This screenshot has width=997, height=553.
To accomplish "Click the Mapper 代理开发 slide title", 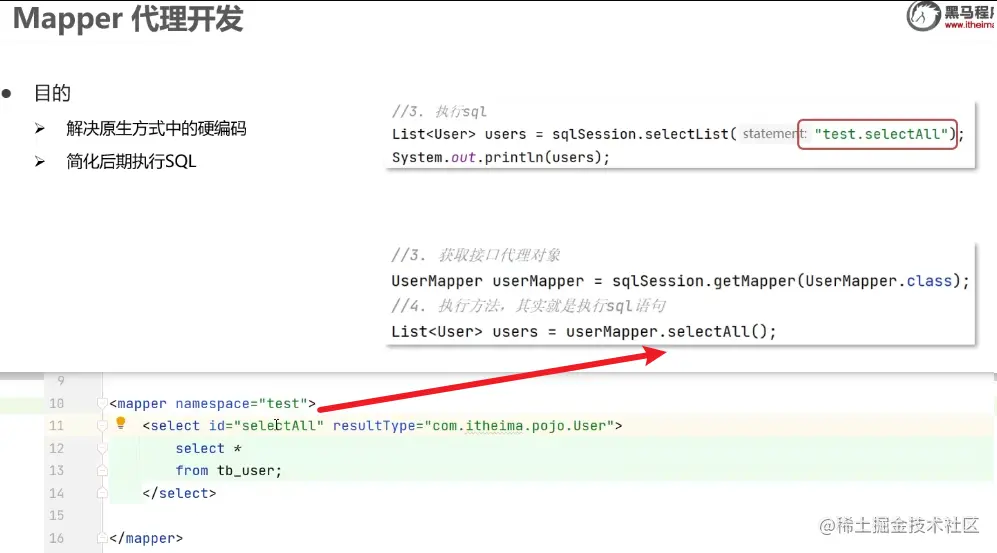I will click(128, 18).
